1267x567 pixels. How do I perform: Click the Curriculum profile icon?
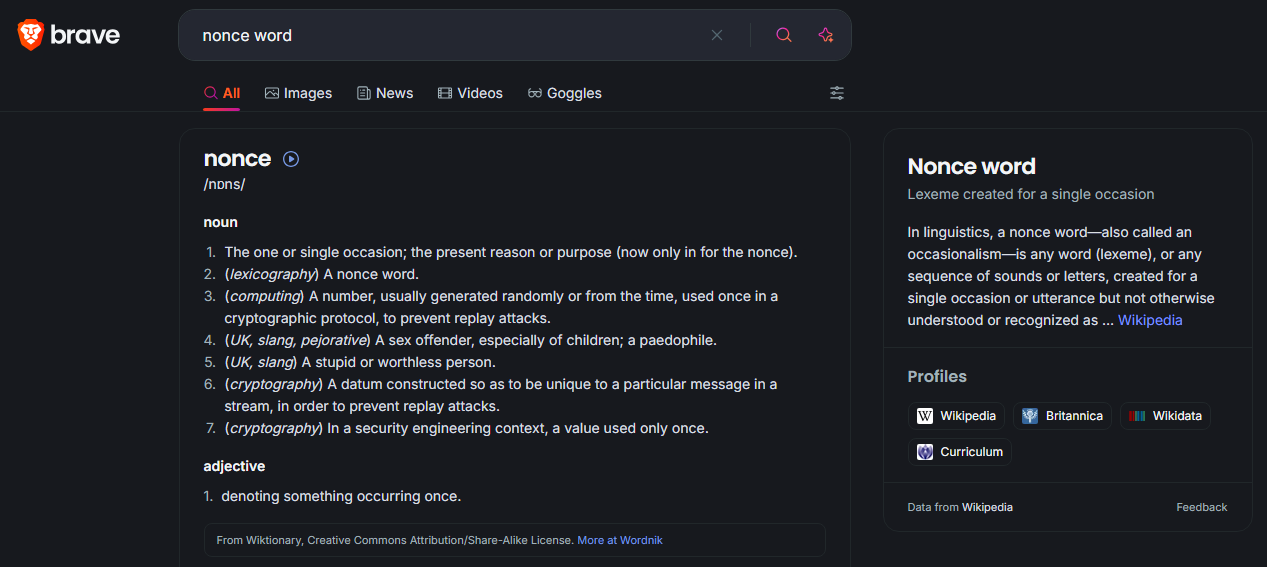tap(925, 452)
